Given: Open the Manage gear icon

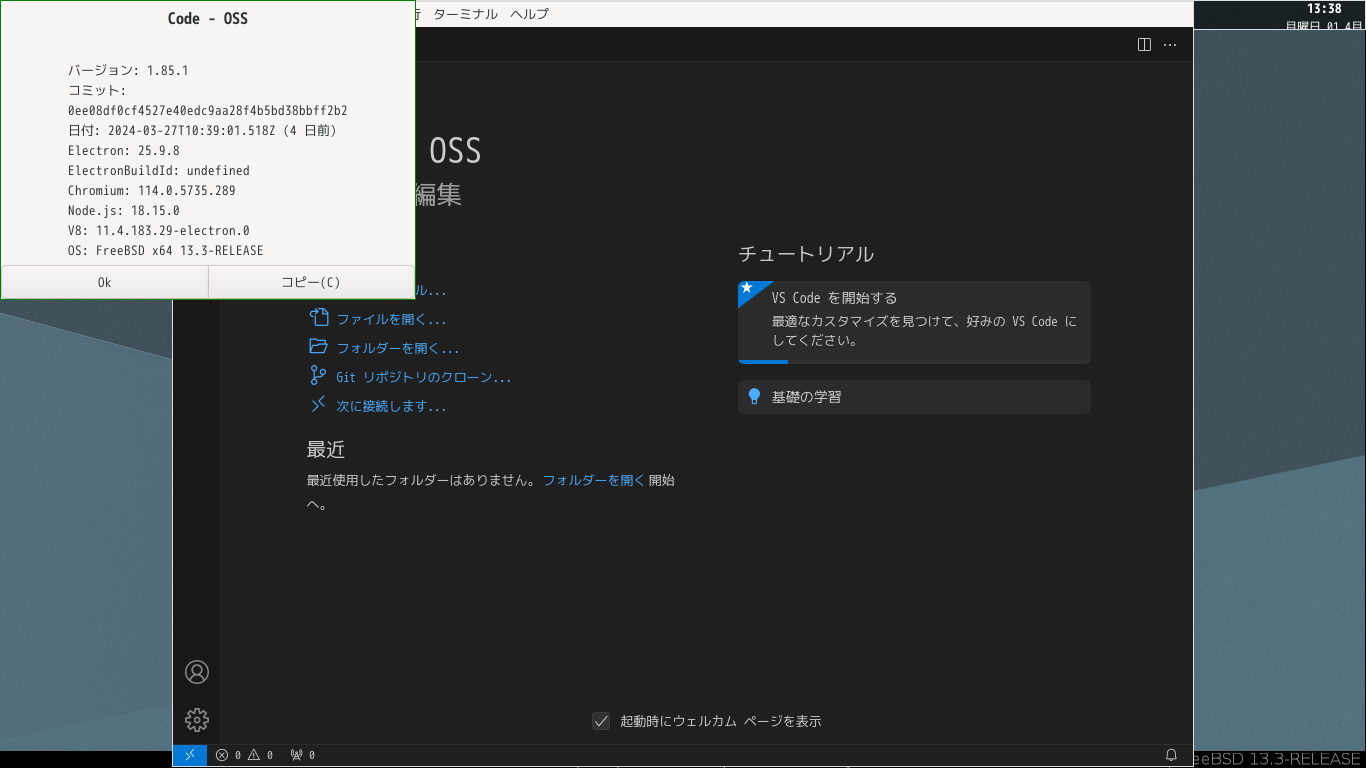Looking at the screenshot, I should point(197,720).
